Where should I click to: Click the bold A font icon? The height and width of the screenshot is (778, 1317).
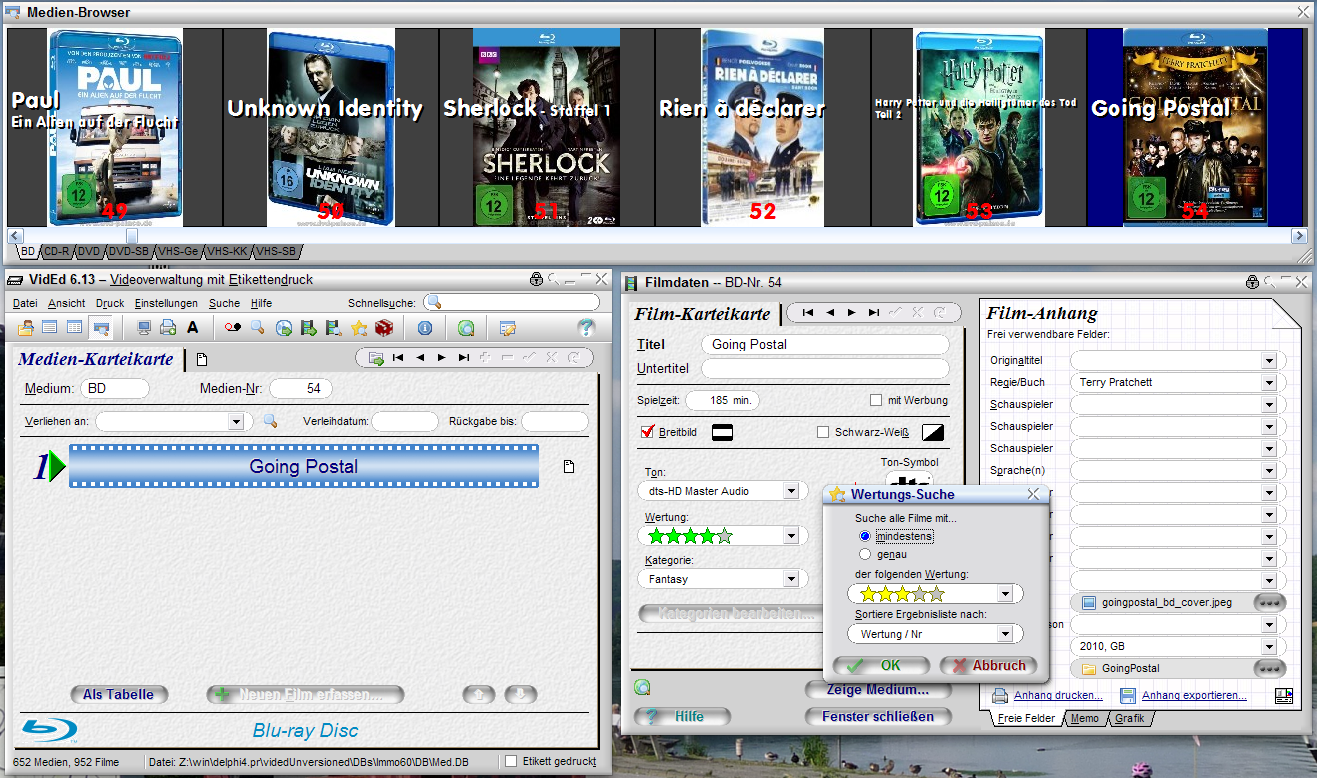pyautogui.click(x=193, y=327)
